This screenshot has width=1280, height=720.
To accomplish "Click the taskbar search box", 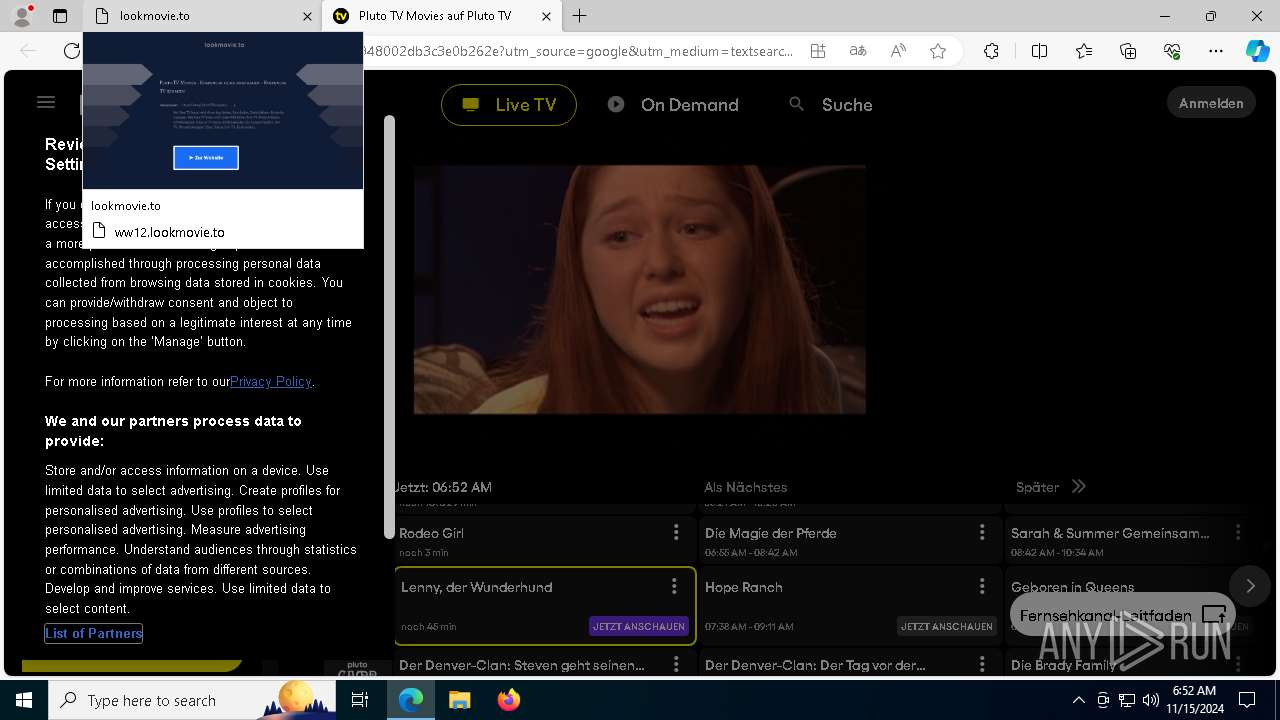I will click(x=193, y=700).
